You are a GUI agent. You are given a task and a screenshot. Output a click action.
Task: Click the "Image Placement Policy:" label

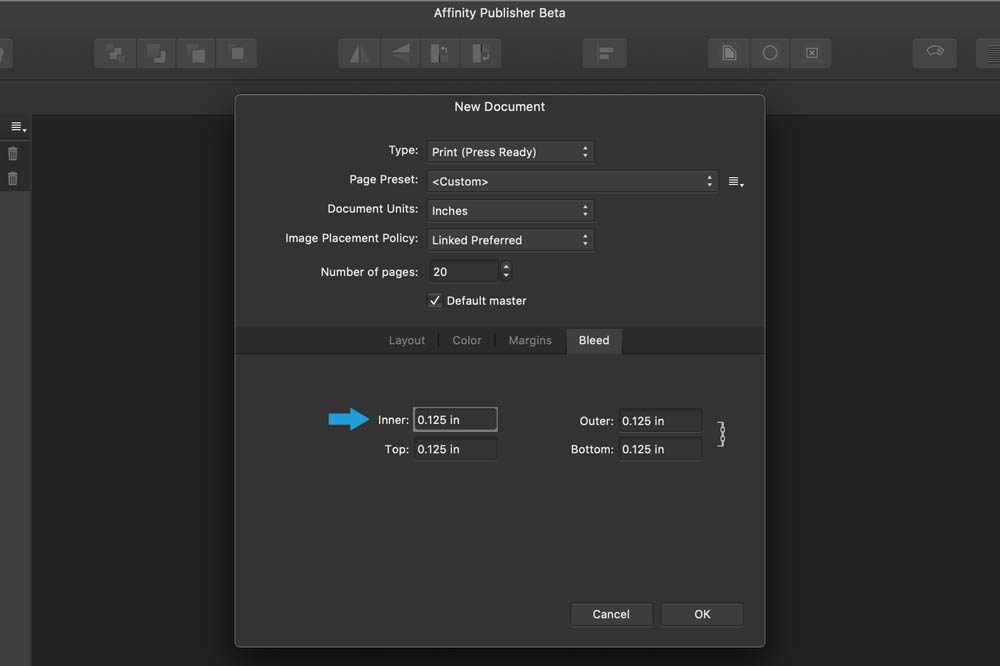[351, 238]
